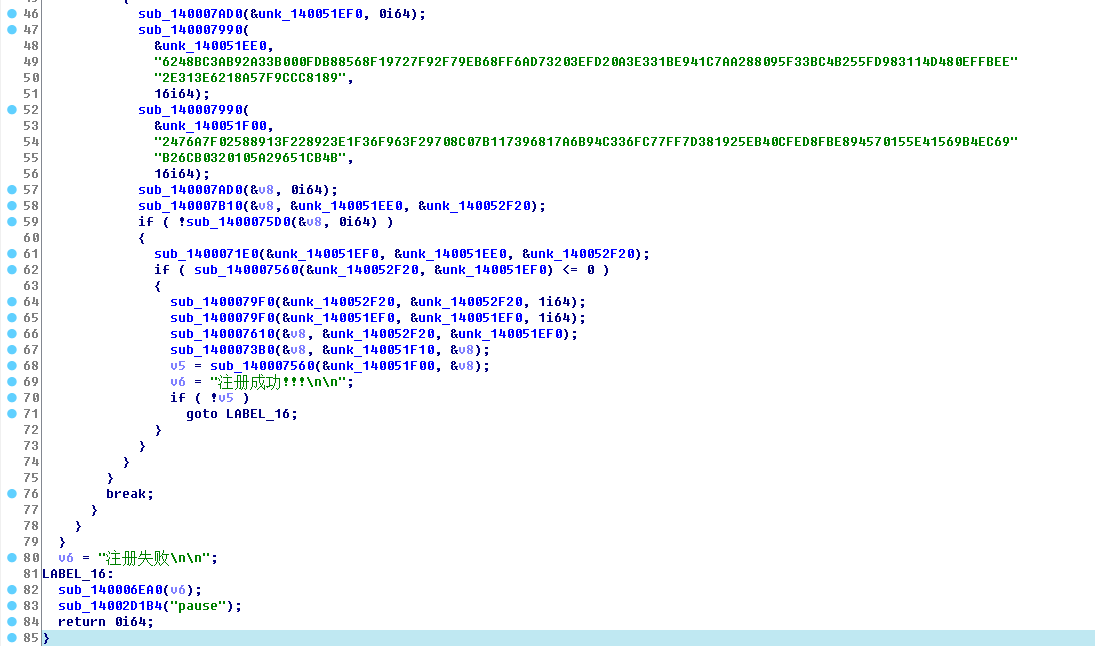The image size is (1095, 646).
Task: Set breakpoint dot at line 61
Action: [x=12, y=254]
